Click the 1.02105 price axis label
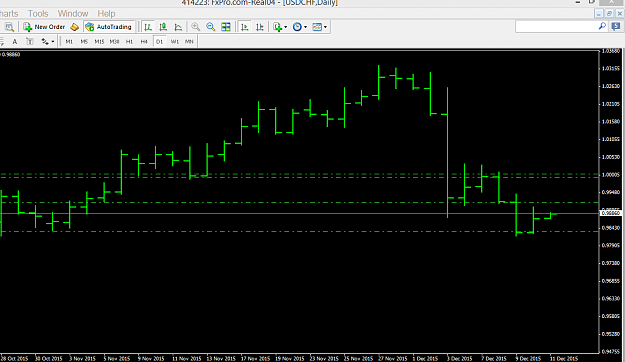The height and width of the screenshot is (362, 625). [x=611, y=104]
